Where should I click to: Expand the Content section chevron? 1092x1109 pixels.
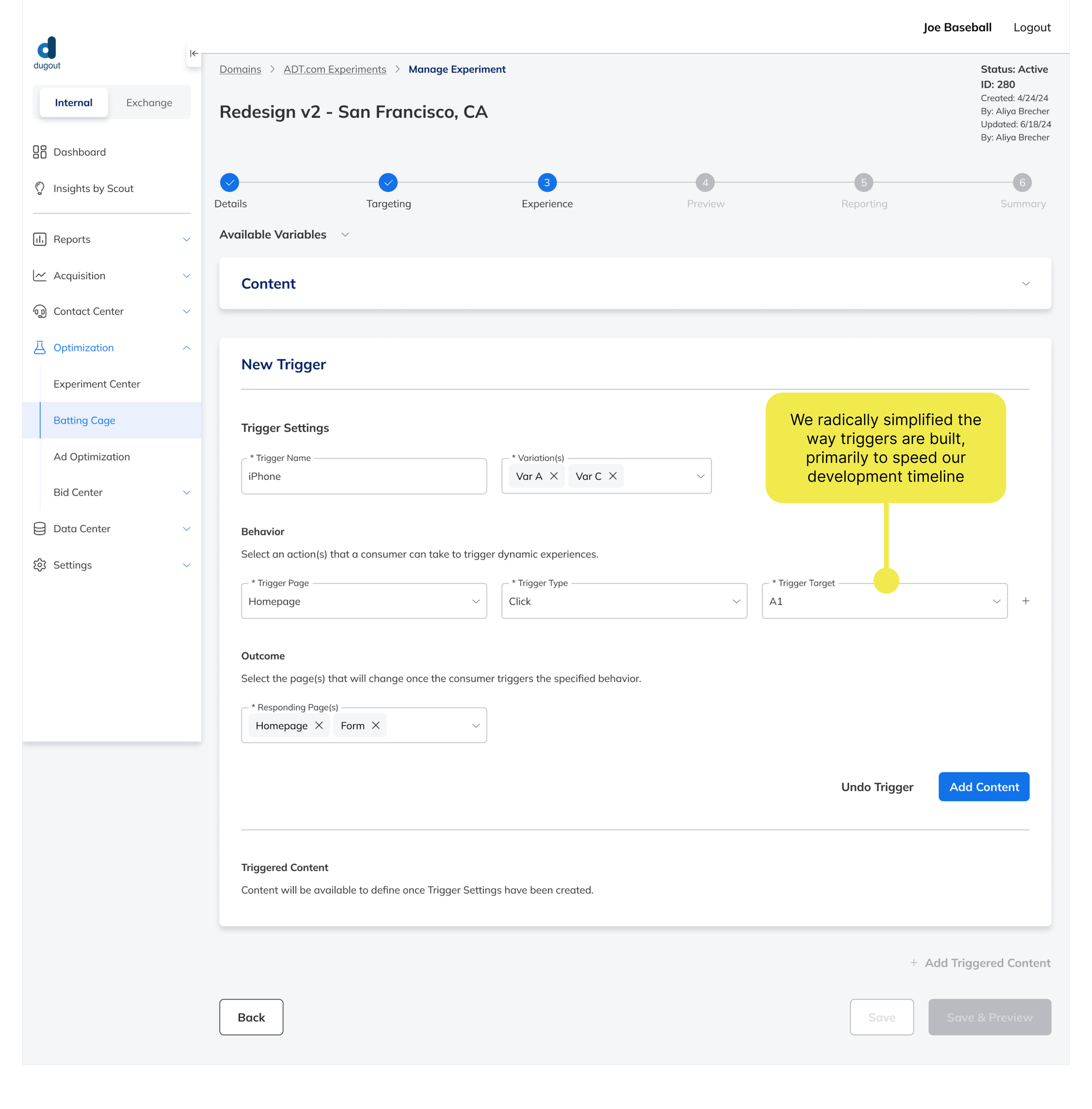(x=1026, y=284)
